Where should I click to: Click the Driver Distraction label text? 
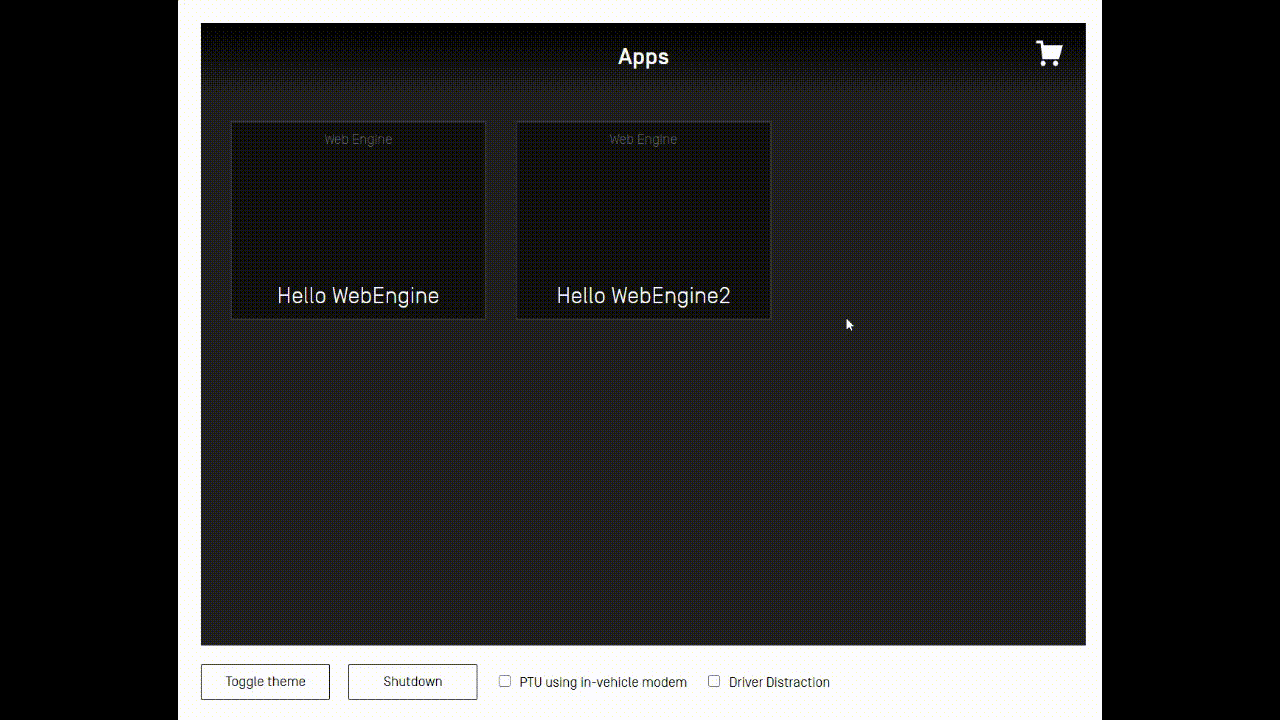click(779, 682)
